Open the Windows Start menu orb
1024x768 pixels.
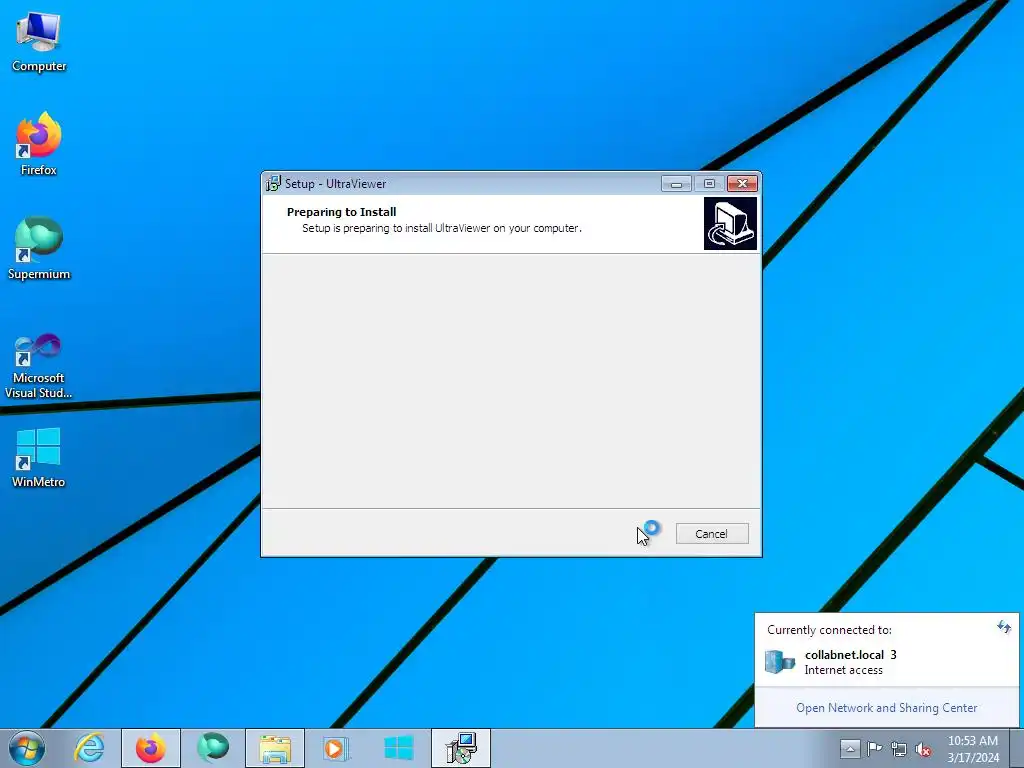27,748
